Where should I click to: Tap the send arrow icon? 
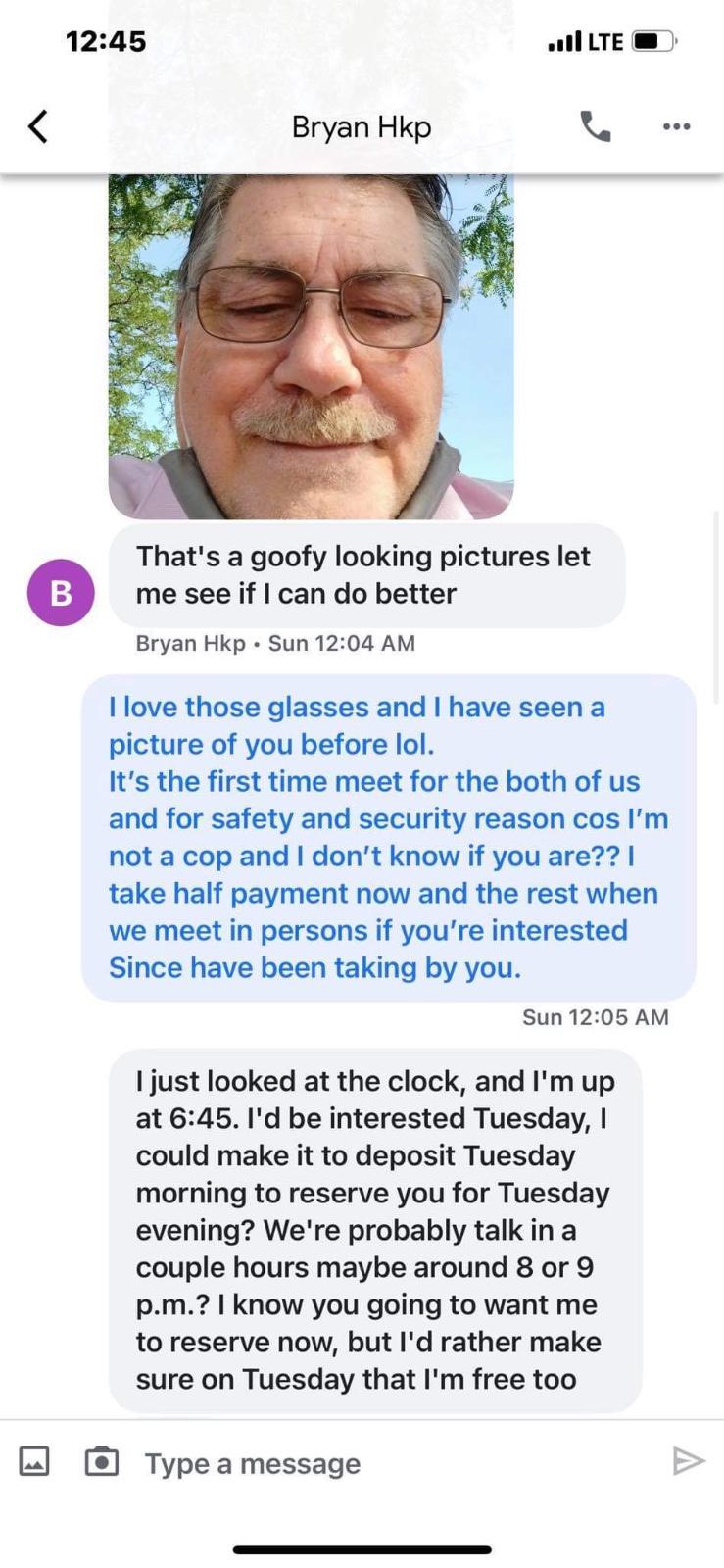(689, 1461)
